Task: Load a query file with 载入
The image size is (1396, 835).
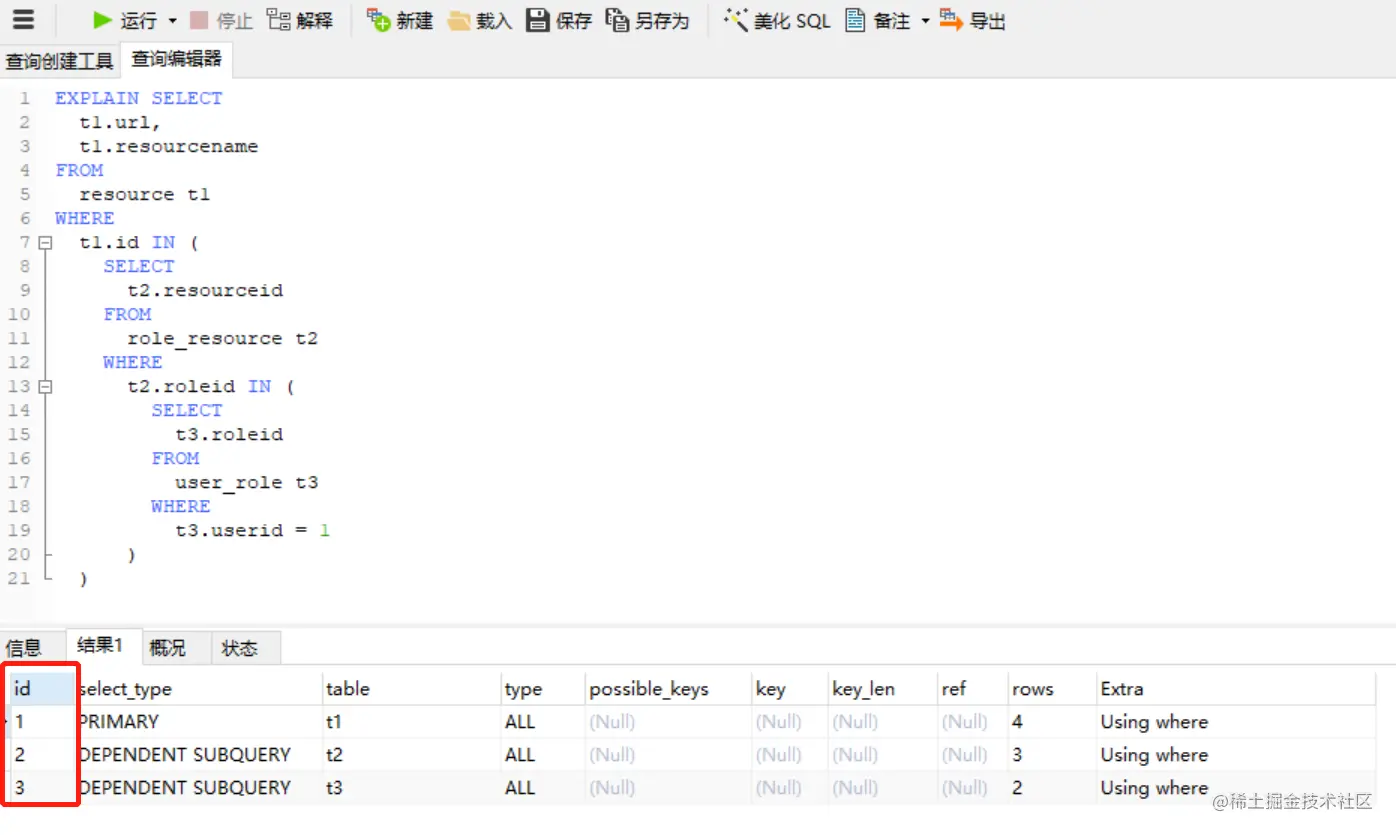Action: pos(480,20)
